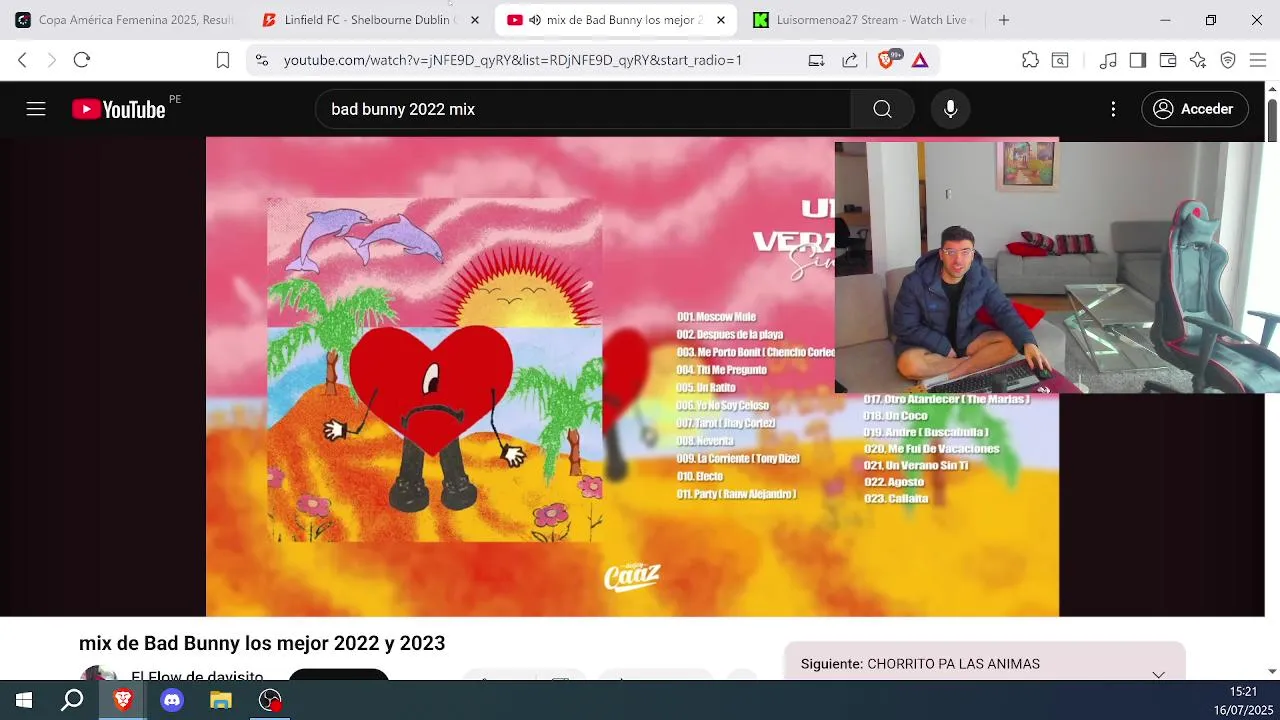Image resolution: width=1280 pixels, height=720 pixels.
Task: Go back with the browser back arrow
Action: pyautogui.click(x=22, y=60)
